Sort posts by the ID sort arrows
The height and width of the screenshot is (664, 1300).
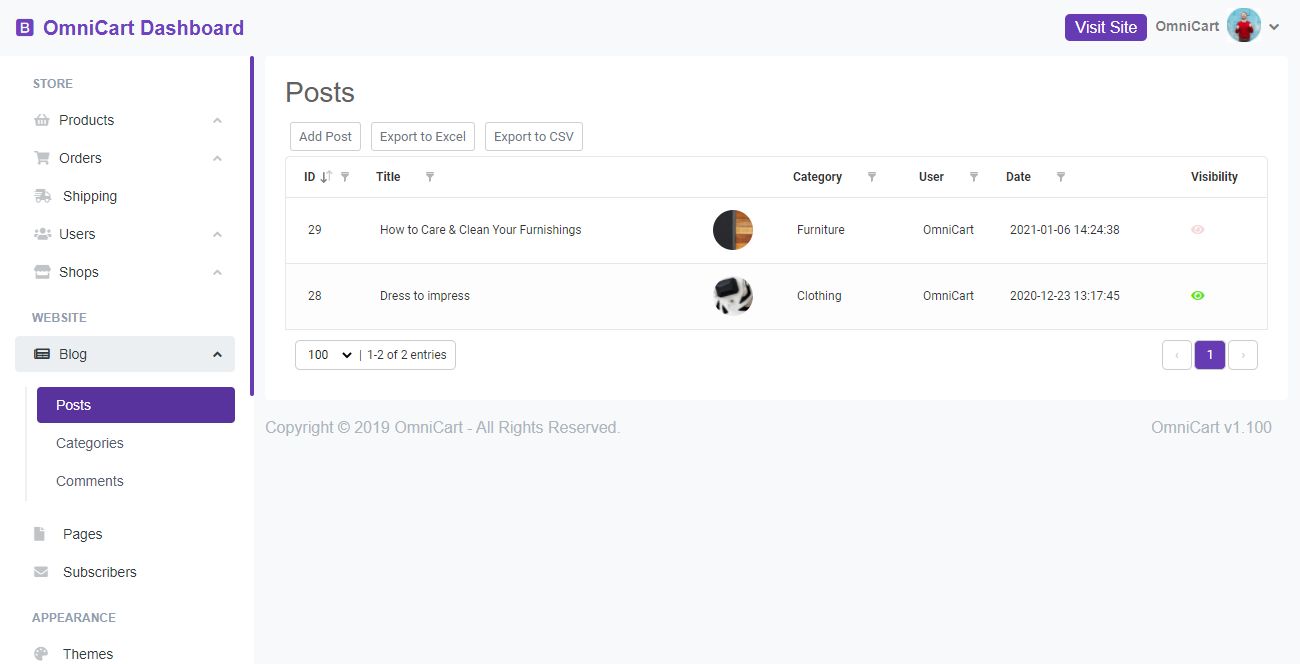(325, 177)
